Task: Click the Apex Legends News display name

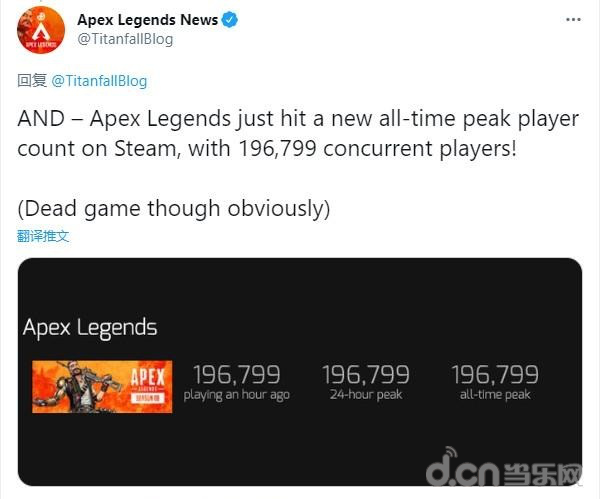Action: (148, 20)
